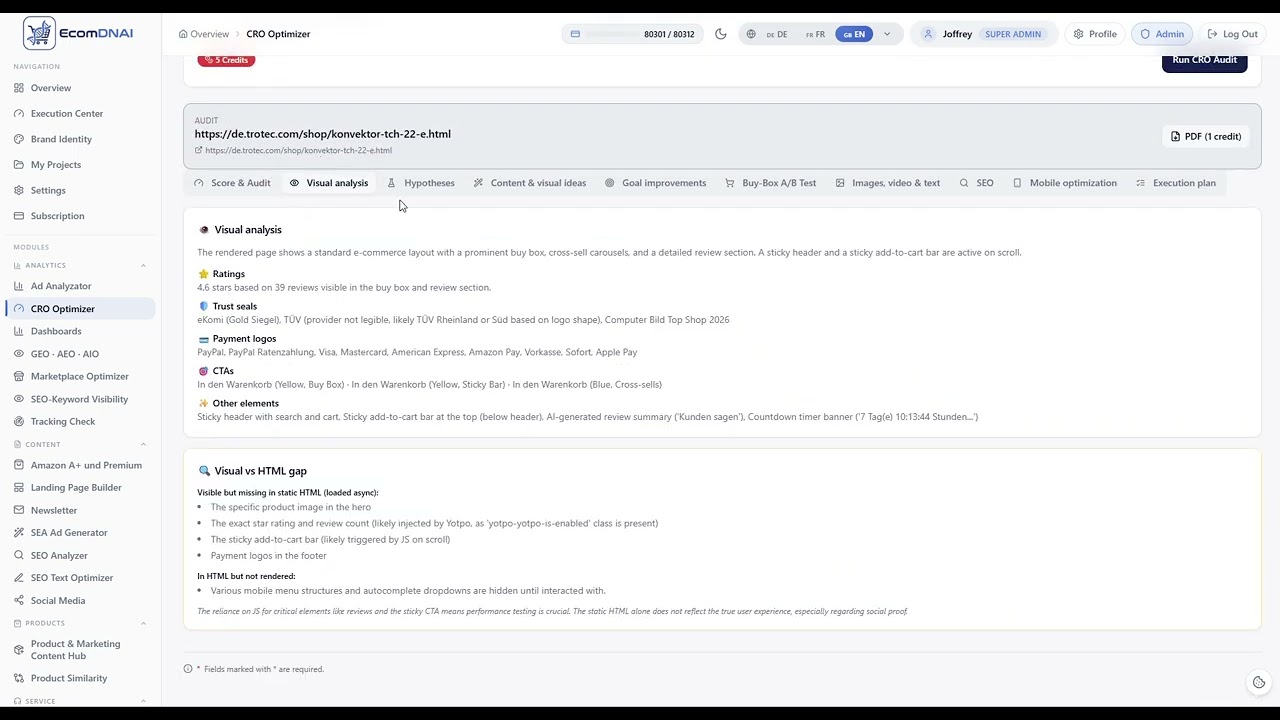
Task: Collapse the Content section chevron
Action: (x=143, y=444)
